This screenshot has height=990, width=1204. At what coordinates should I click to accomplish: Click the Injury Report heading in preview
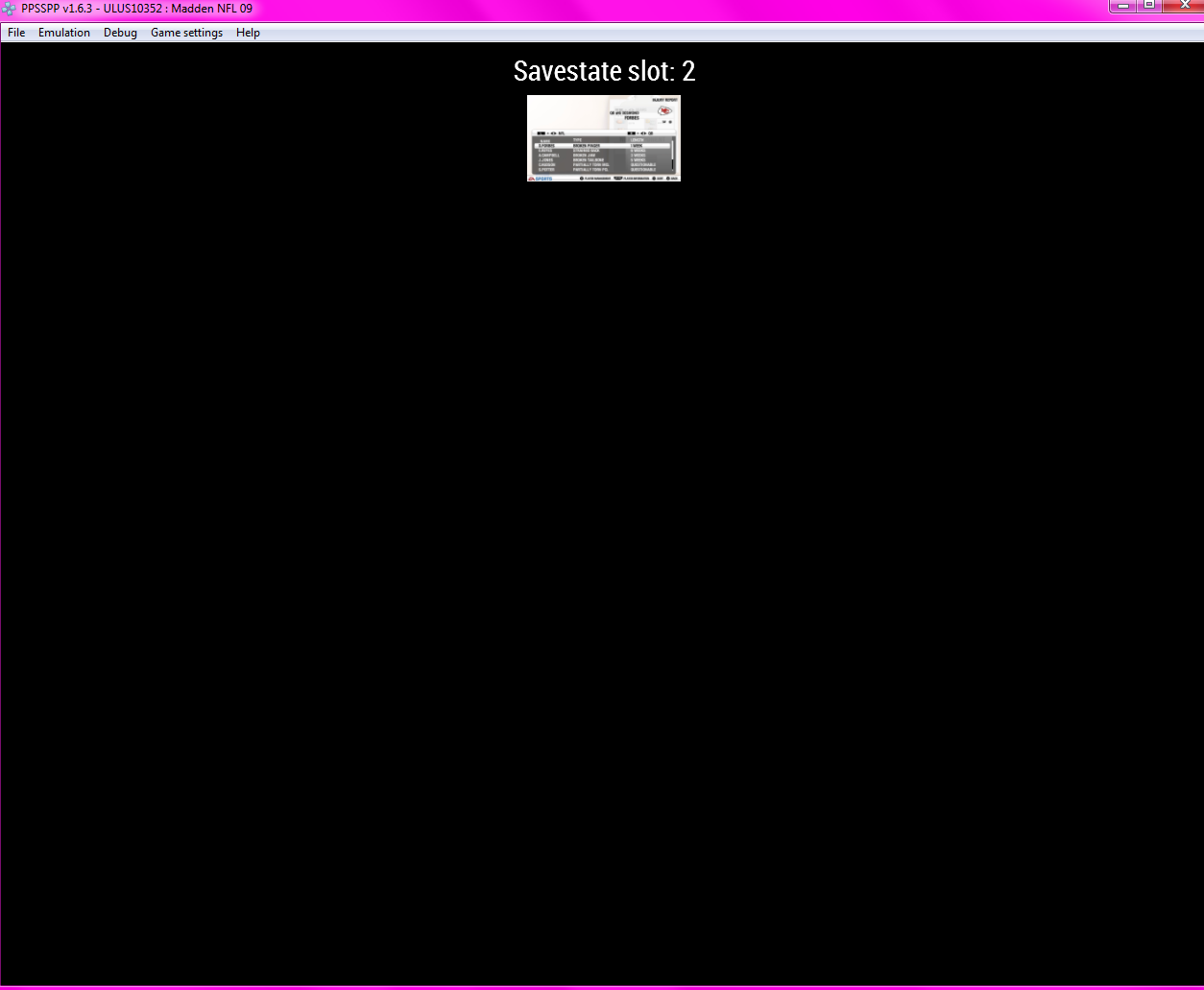click(664, 99)
